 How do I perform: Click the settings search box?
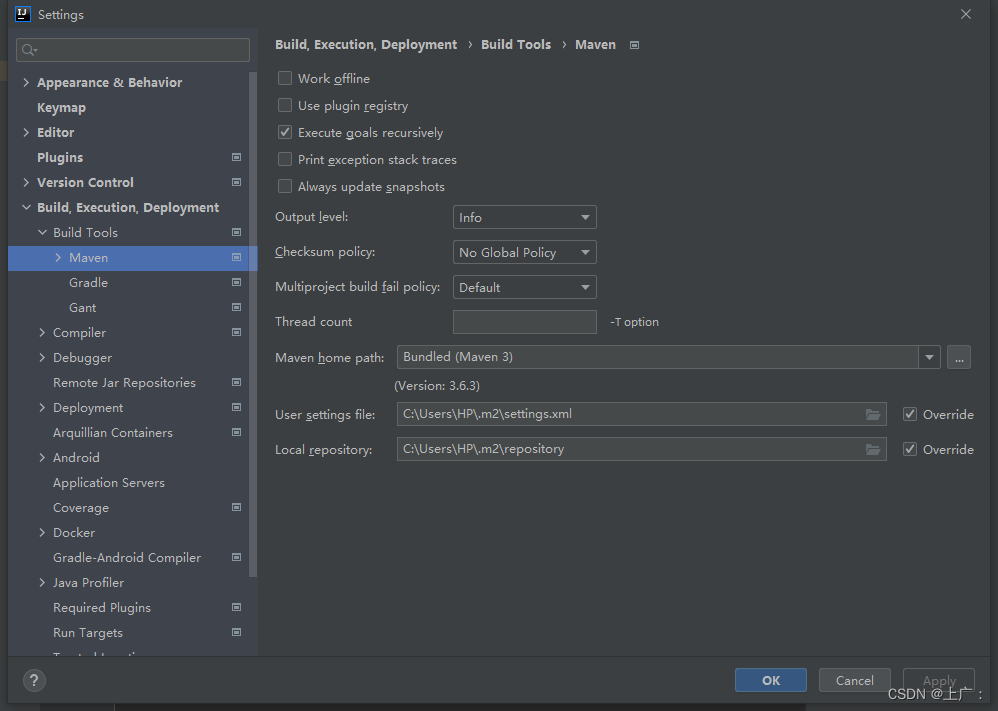click(133, 50)
